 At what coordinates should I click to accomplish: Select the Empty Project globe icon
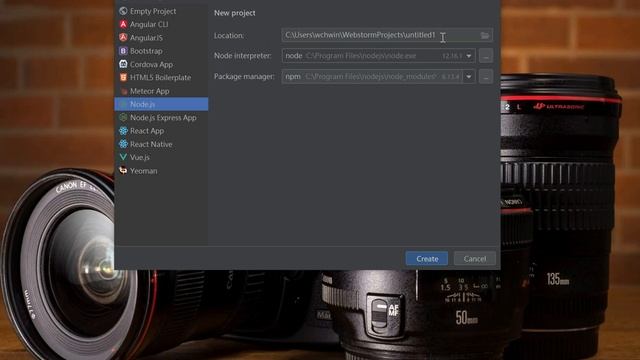[123, 11]
